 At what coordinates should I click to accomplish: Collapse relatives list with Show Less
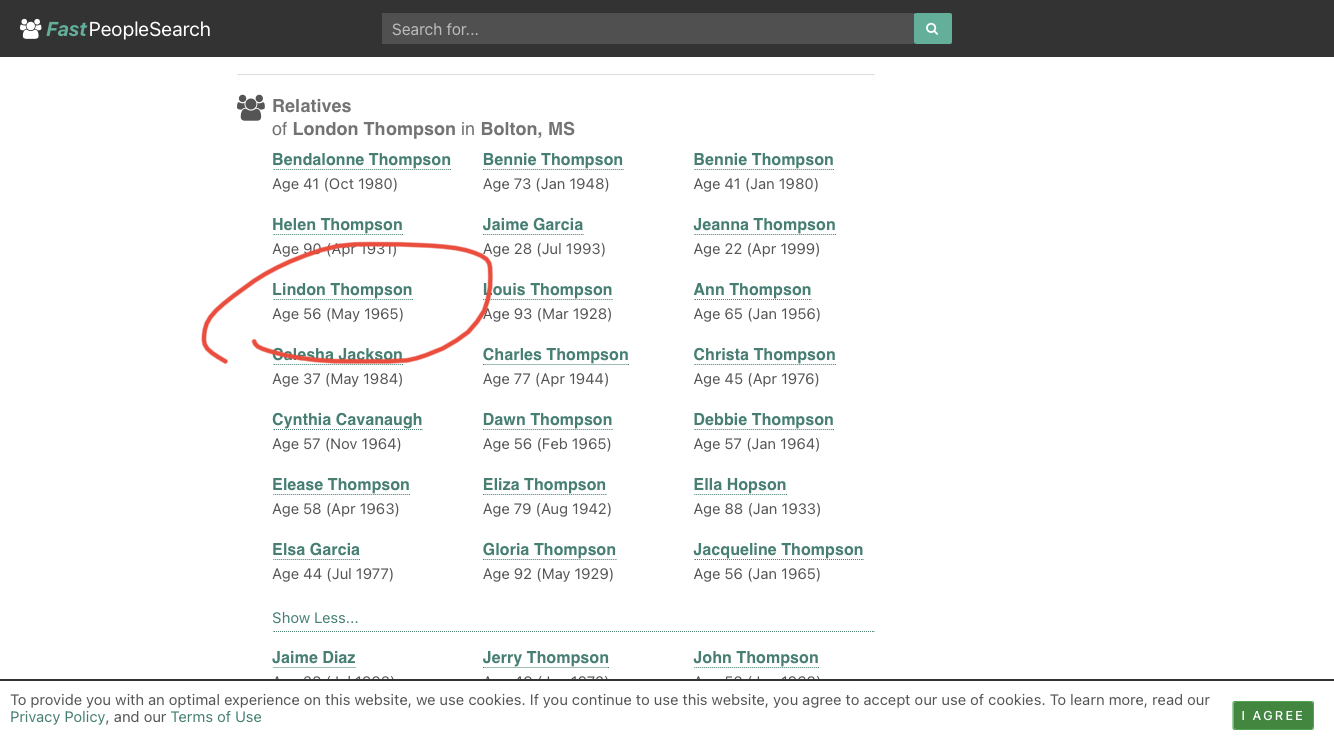point(315,618)
